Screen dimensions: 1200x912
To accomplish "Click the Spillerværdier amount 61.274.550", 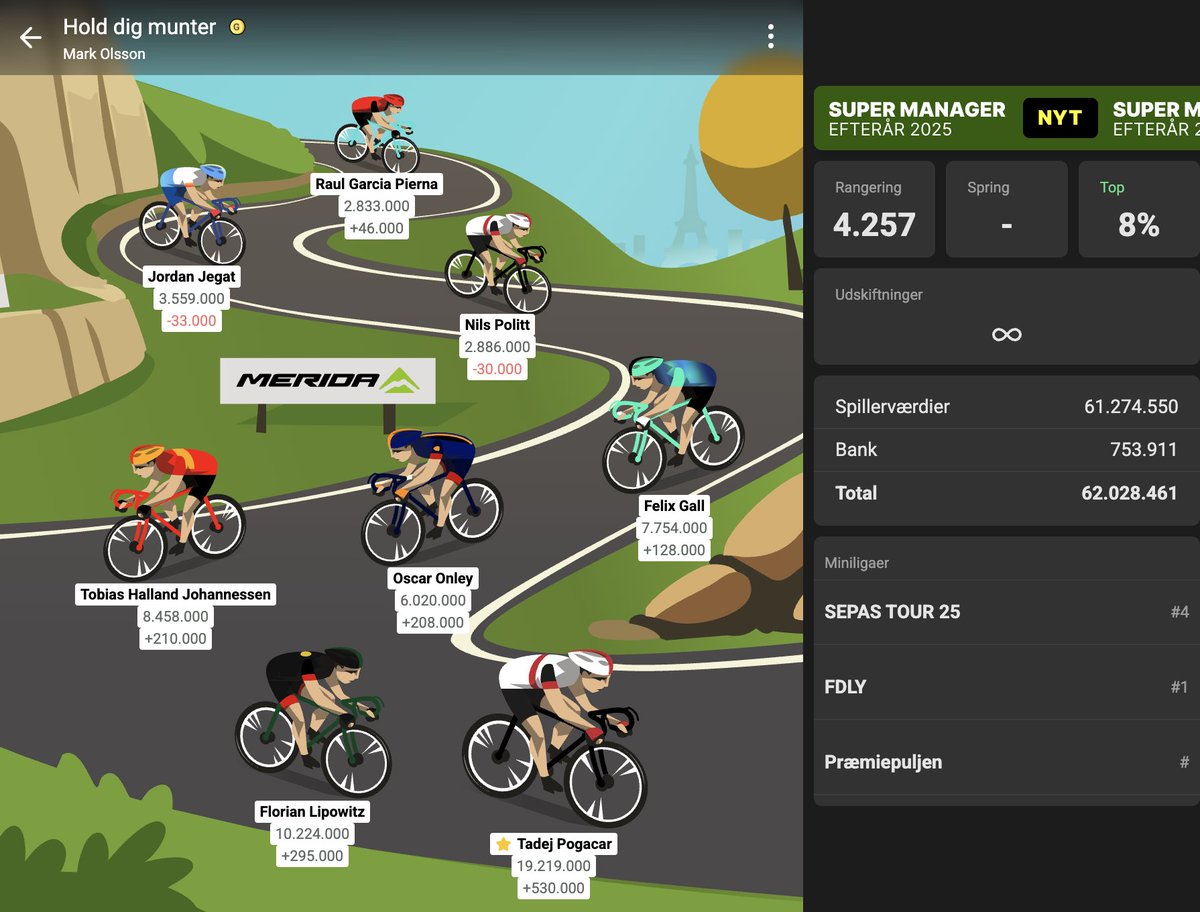I will click(1131, 407).
